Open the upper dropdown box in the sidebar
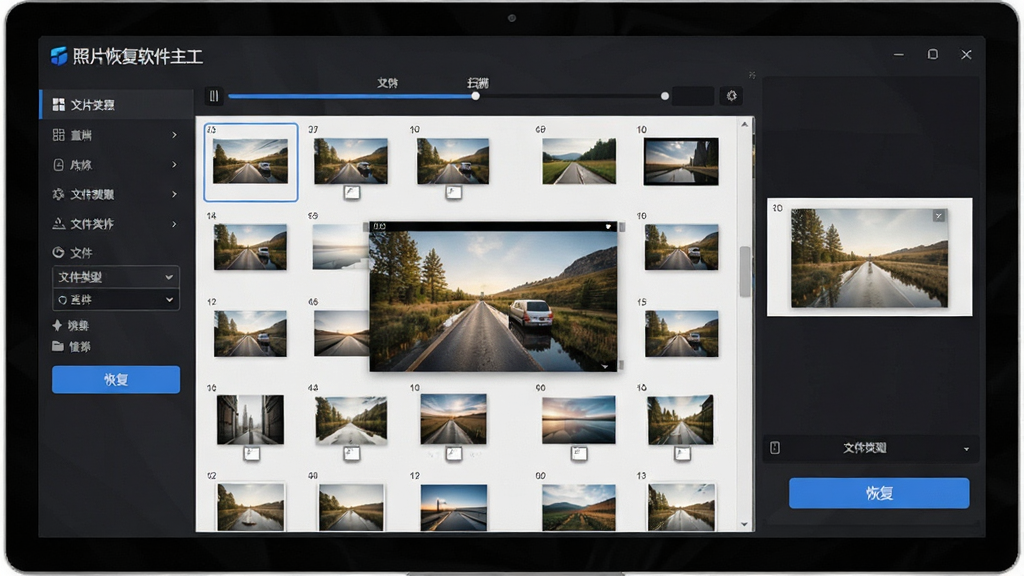 click(116, 277)
